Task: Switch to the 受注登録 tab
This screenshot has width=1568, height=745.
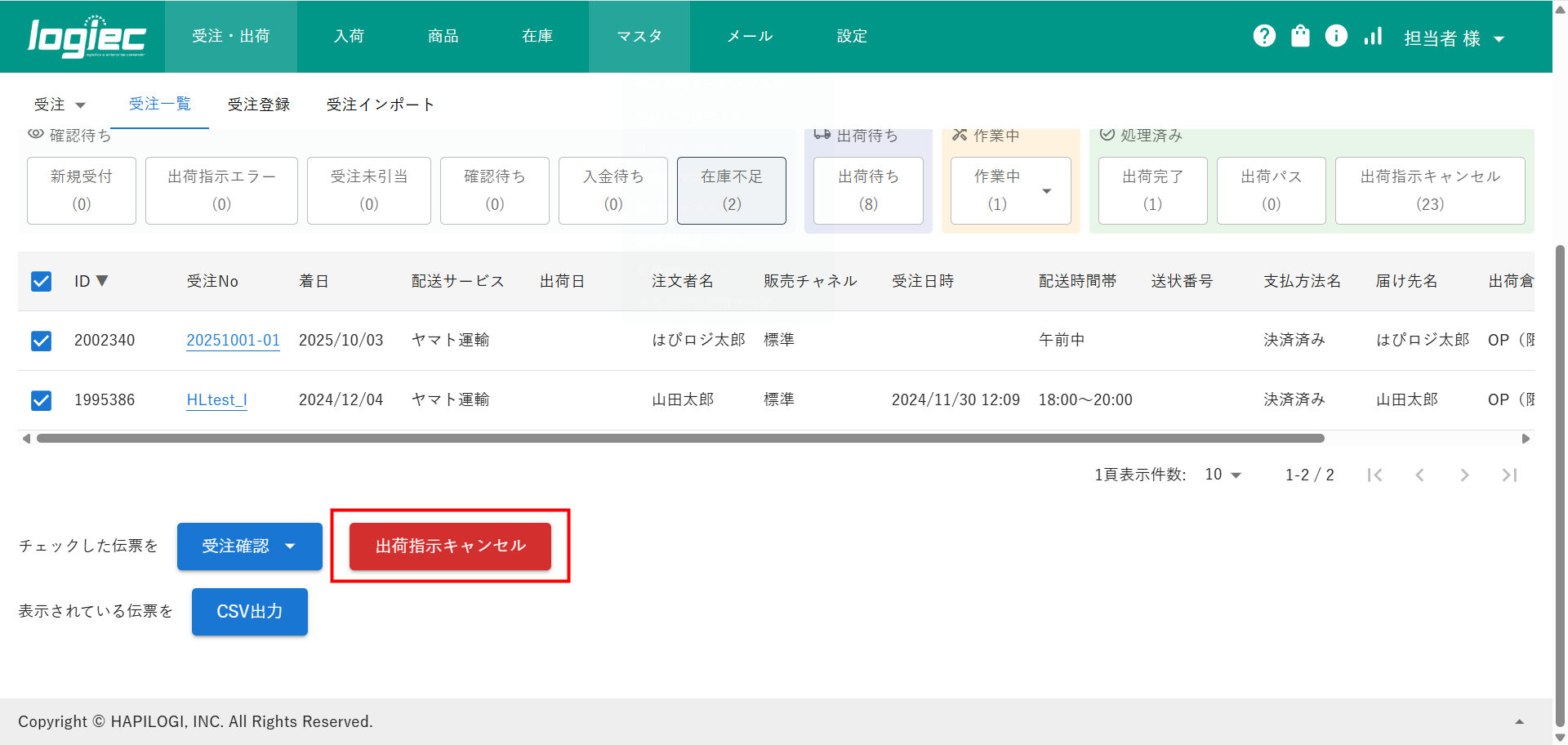Action: point(259,105)
